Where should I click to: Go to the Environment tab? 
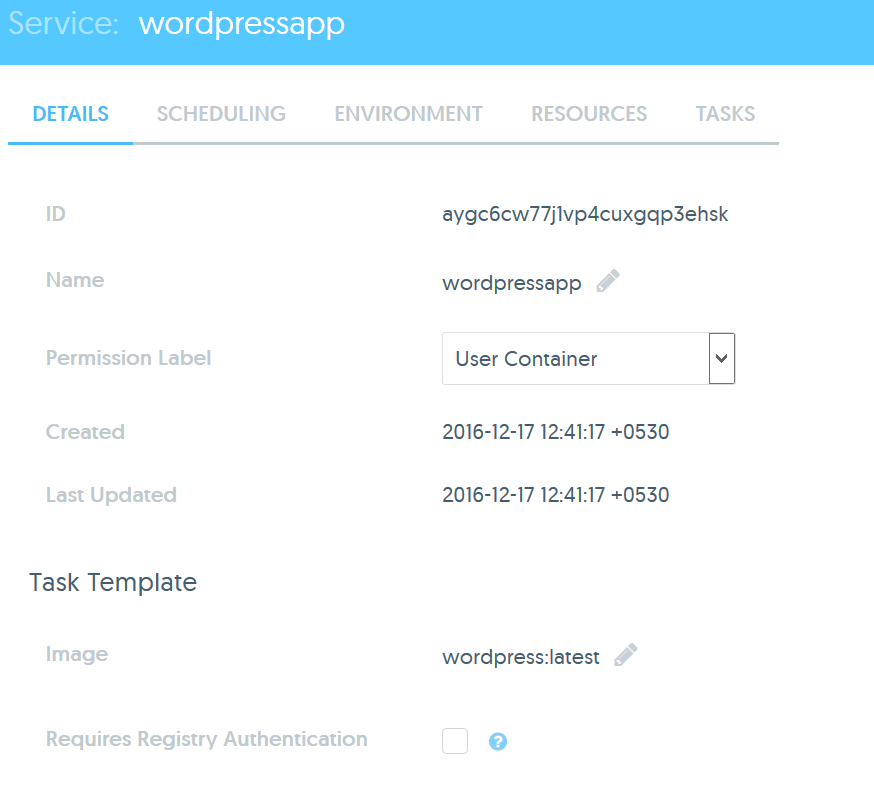pos(408,114)
